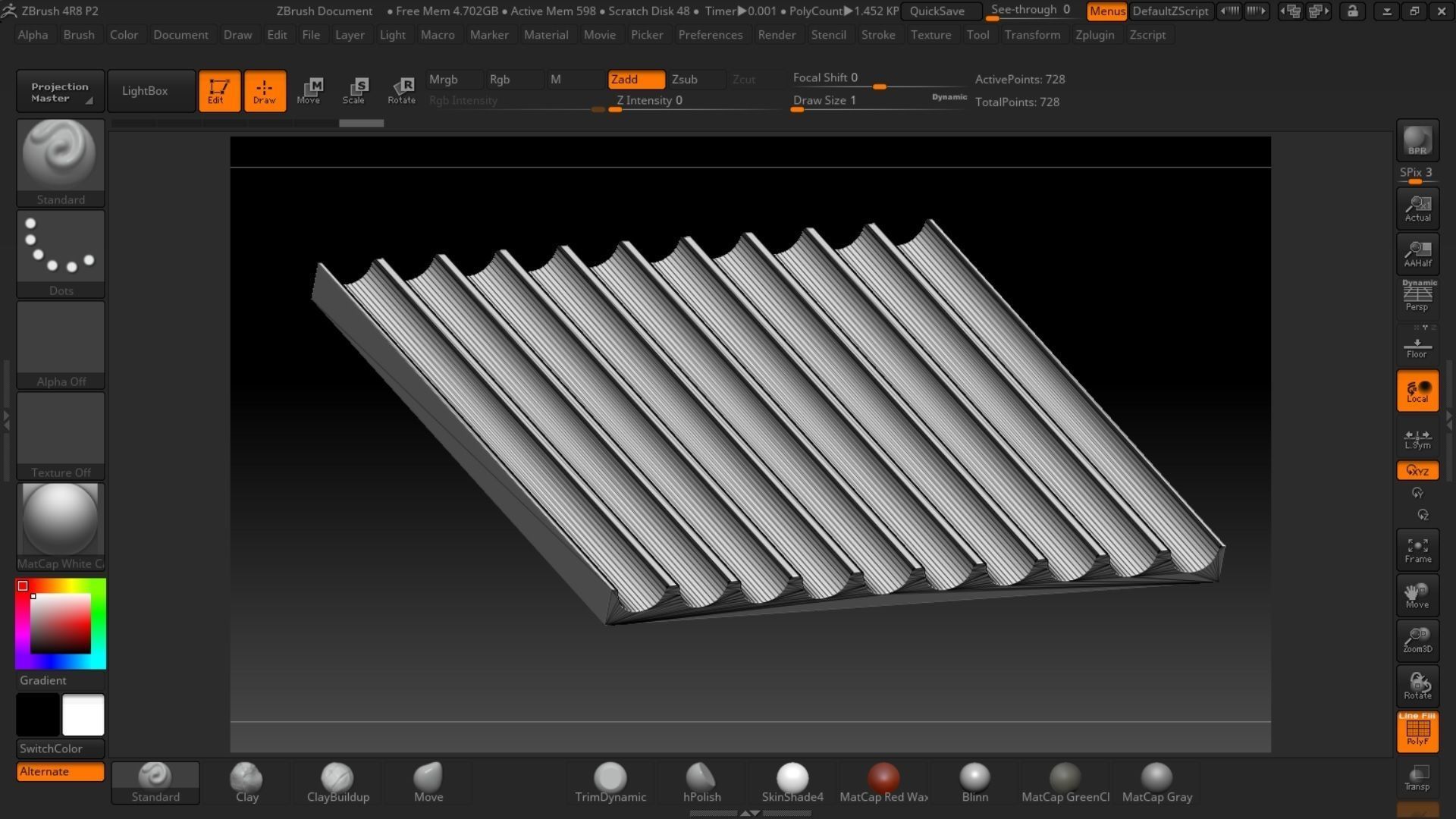Open the Standard brush thumbnail picker
The width and height of the screenshot is (1456, 819).
[61, 162]
